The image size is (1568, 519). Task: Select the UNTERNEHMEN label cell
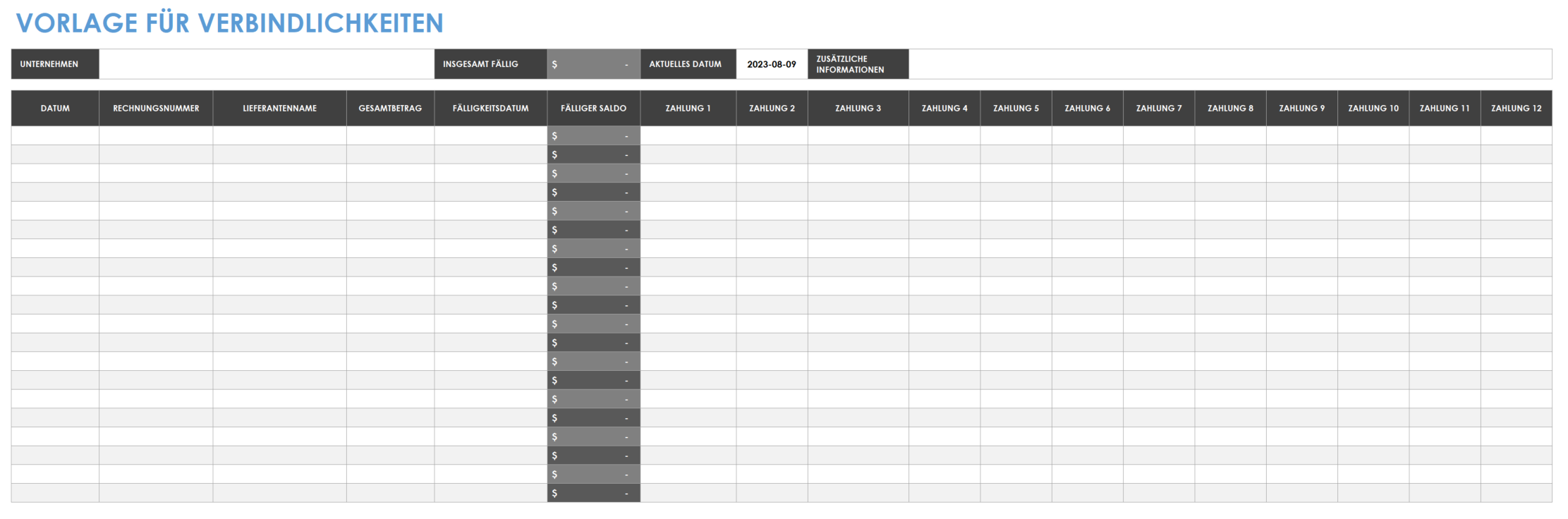pos(55,64)
